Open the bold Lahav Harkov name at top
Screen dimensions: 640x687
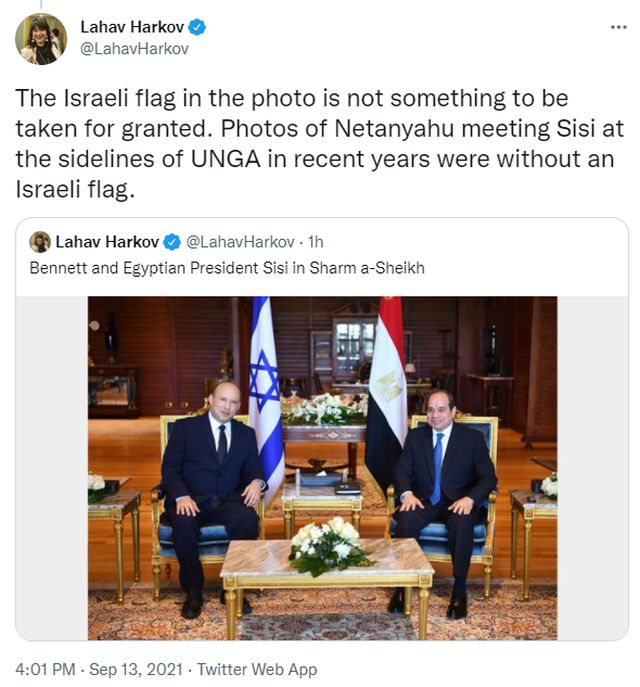coord(133,27)
